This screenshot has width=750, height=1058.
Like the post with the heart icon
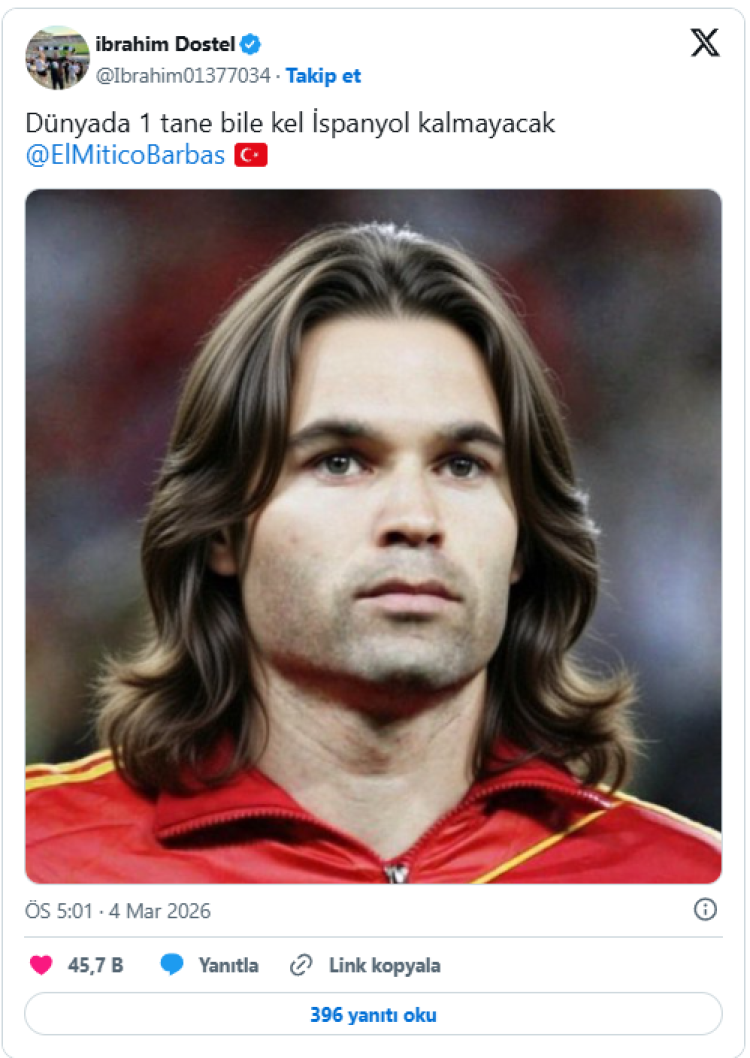(41, 965)
